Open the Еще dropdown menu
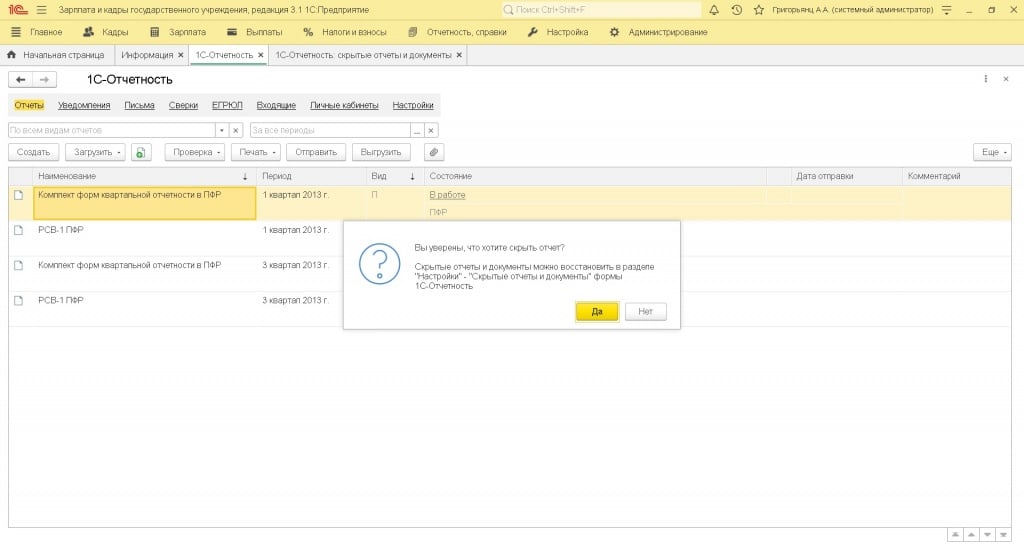 tap(991, 152)
